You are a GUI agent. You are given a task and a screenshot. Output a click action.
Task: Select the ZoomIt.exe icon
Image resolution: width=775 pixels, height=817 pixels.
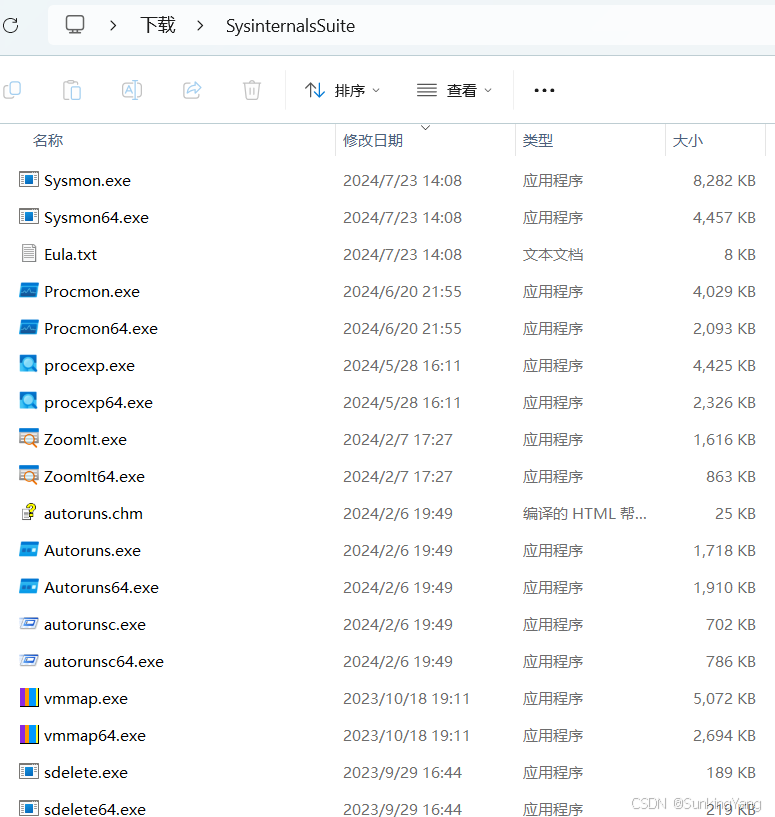29,438
